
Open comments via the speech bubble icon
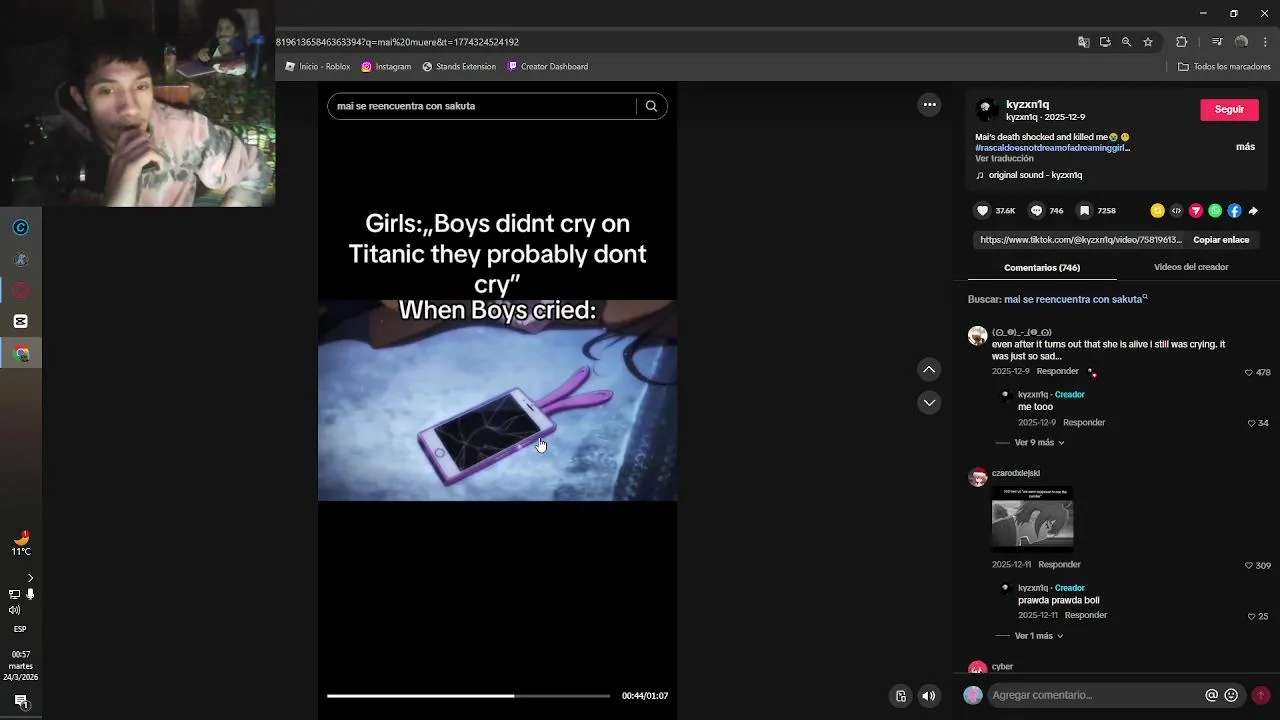1036,211
